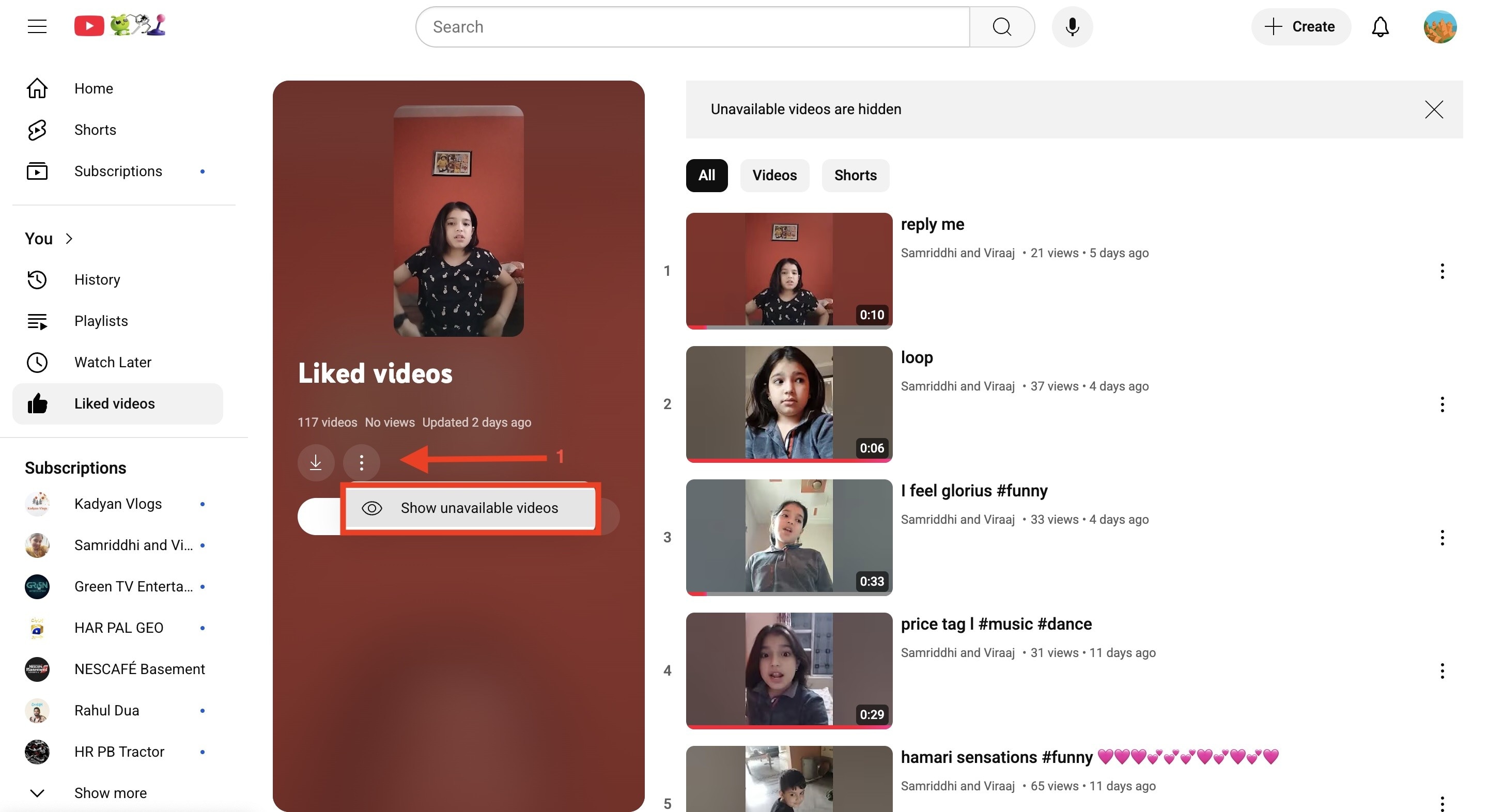Viewport: 1488px width, 812px height.
Task: Open channel link under 'loop' video
Action: [958, 386]
